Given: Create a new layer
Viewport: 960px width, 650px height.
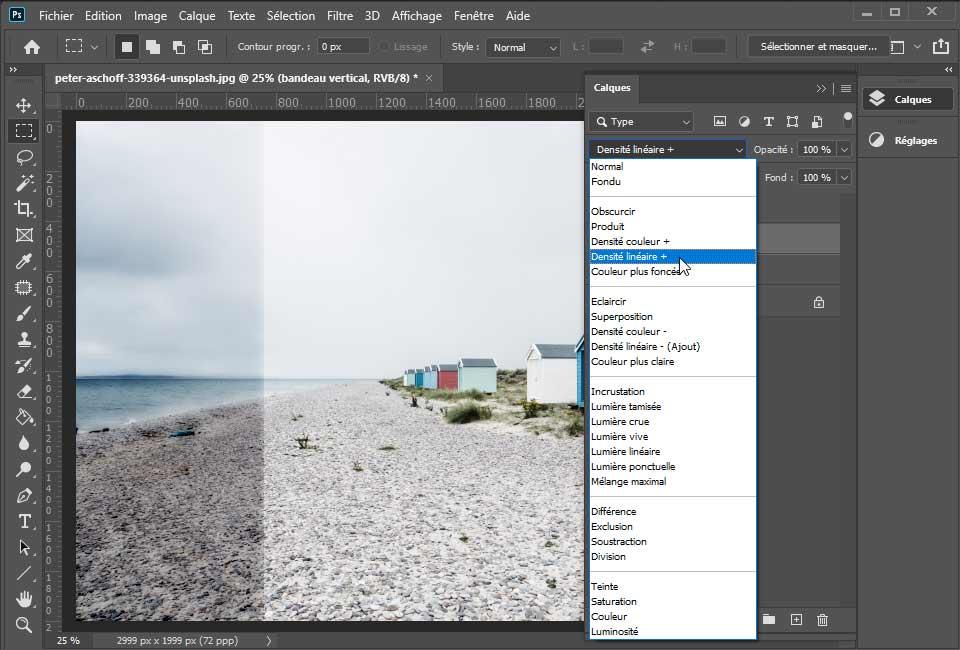Looking at the screenshot, I should [796, 620].
